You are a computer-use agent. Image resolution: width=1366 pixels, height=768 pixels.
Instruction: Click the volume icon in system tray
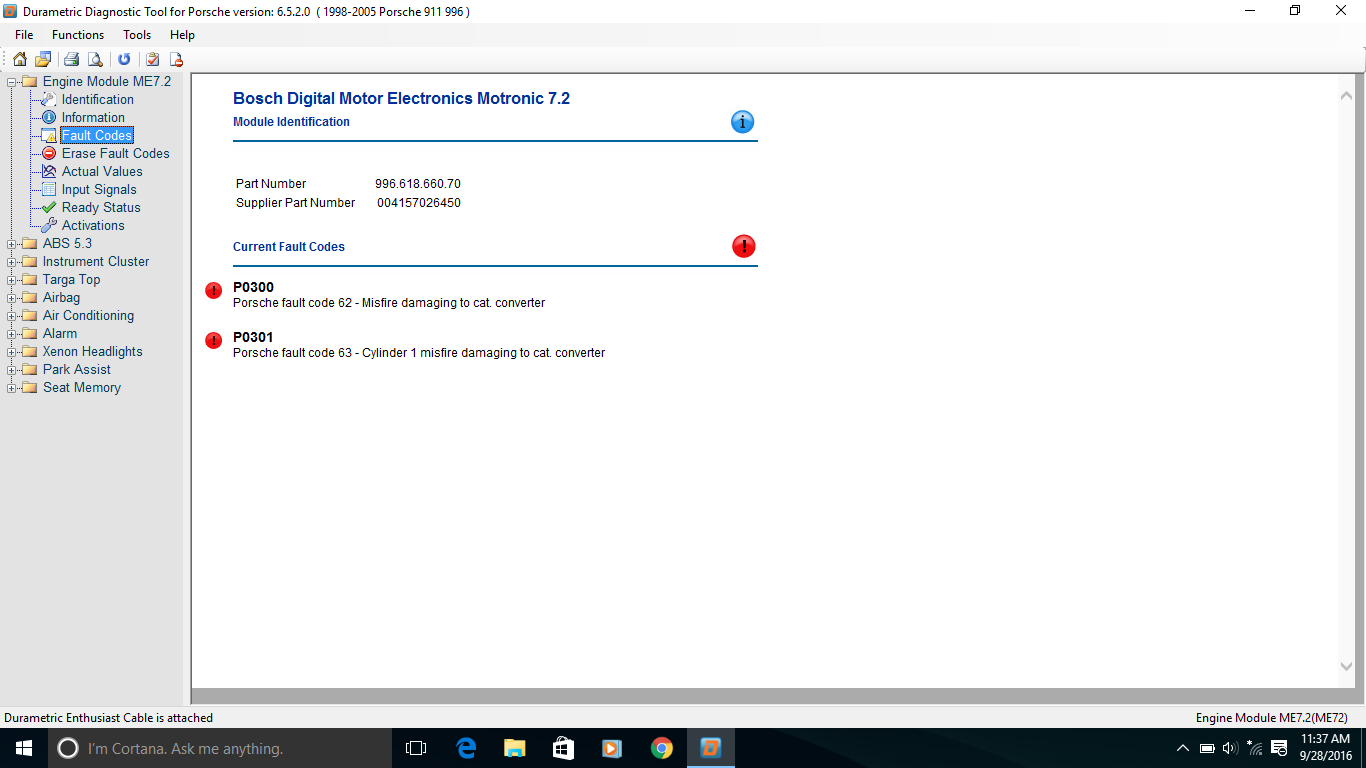pyautogui.click(x=1230, y=748)
